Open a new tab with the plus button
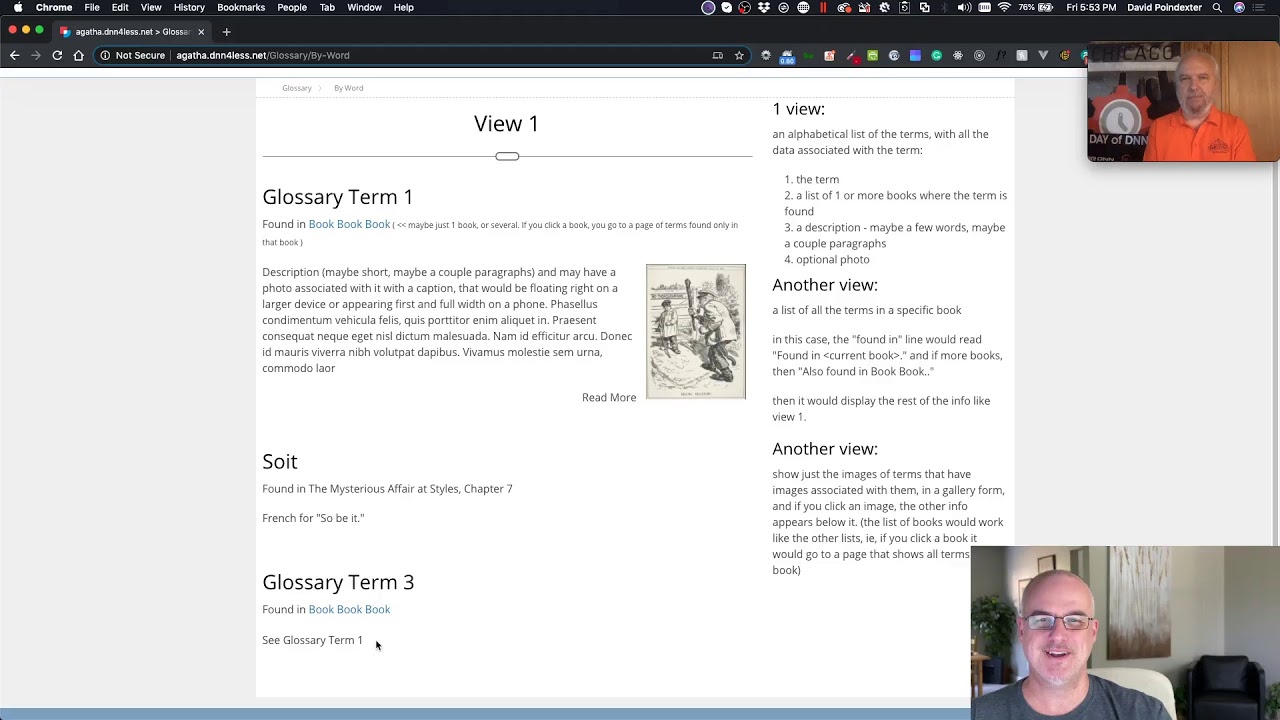Screen dimensions: 1280x720 pos(226,32)
